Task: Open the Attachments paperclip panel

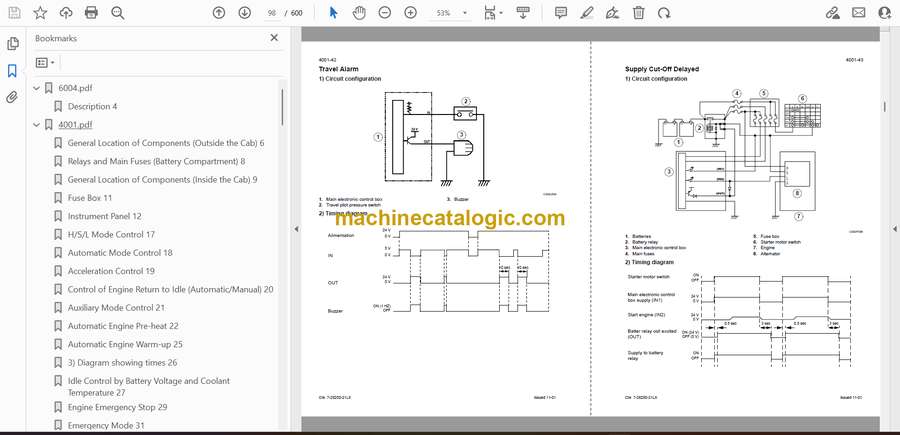Action: pyautogui.click(x=12, y=97)
